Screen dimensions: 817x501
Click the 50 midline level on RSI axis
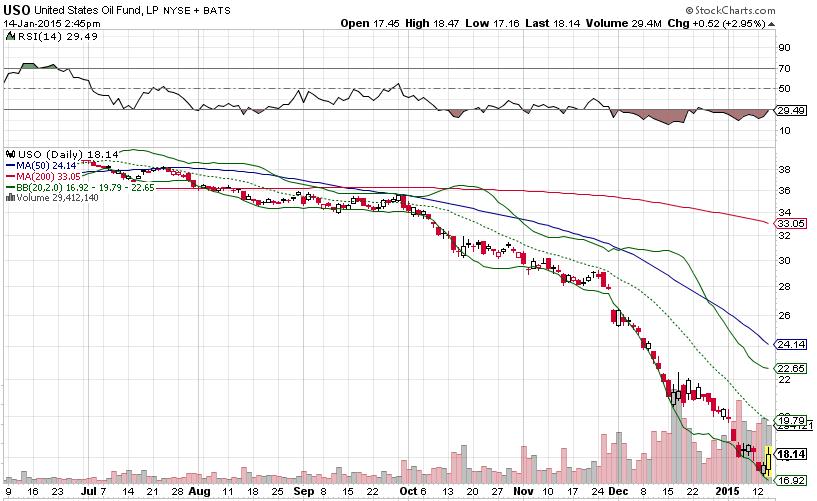click(x=784, y=89)
